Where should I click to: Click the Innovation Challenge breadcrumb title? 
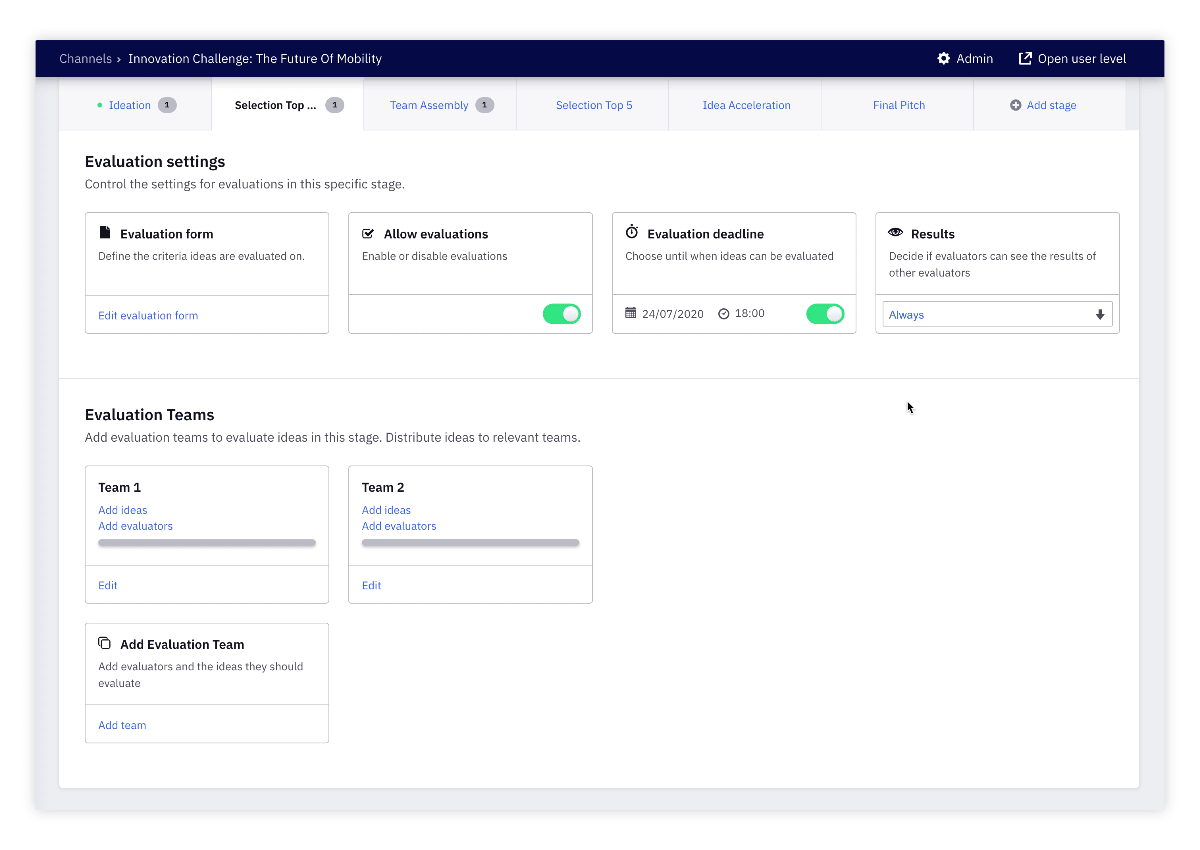[255, 59]
